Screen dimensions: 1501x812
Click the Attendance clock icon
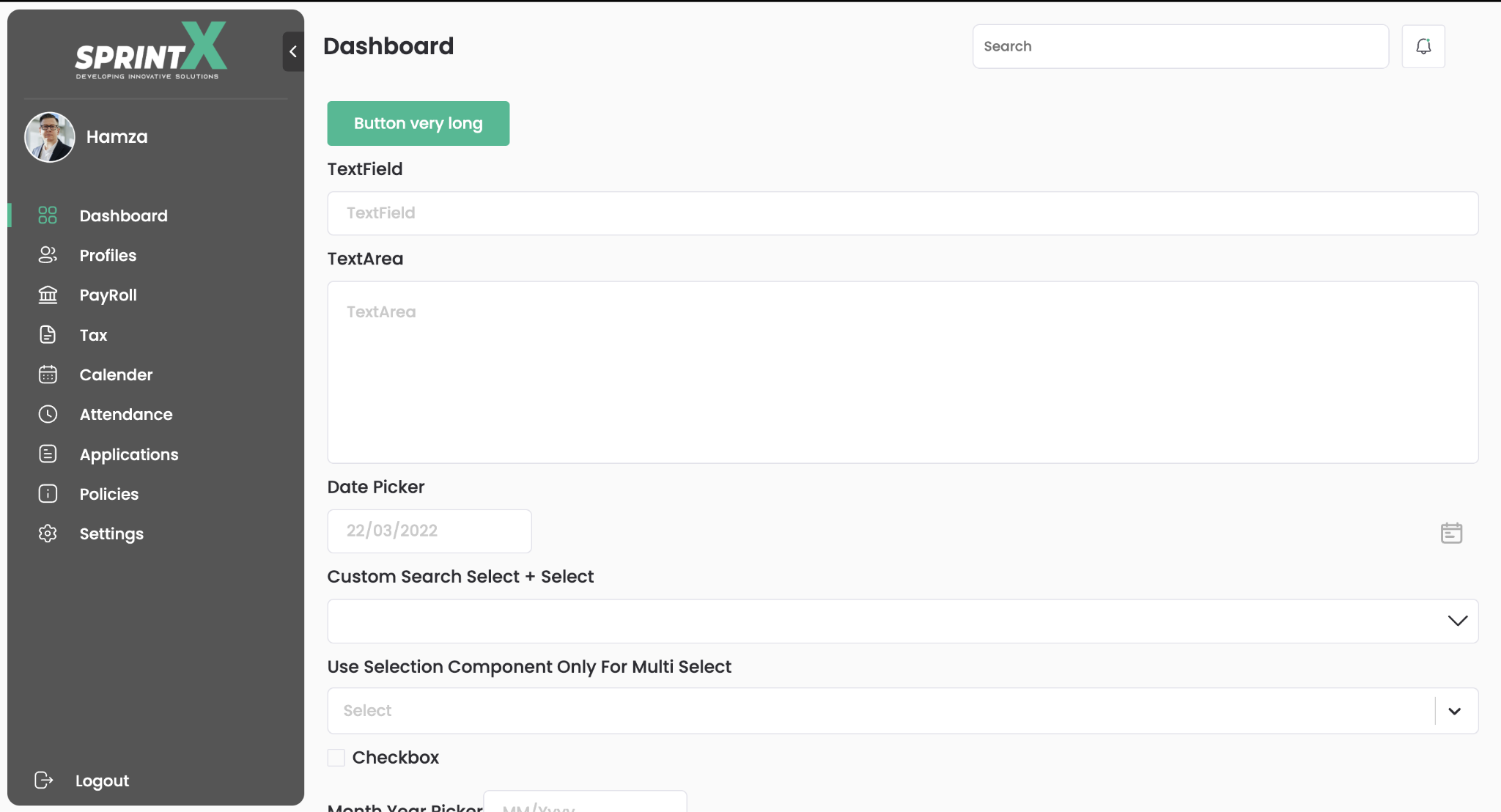[48, 414]
